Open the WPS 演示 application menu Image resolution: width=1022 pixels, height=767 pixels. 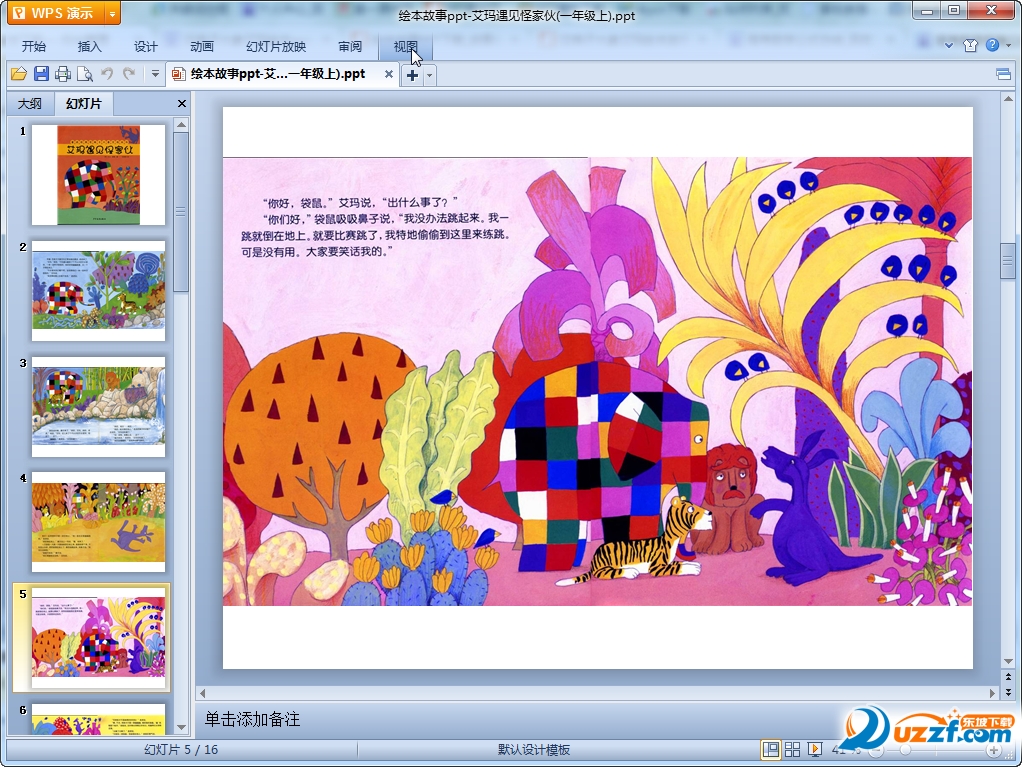(55, 13)
